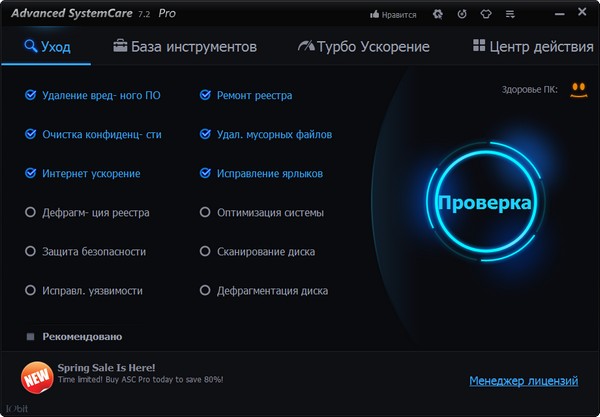Close the Advanced SystemCare window

coord(582,12)
